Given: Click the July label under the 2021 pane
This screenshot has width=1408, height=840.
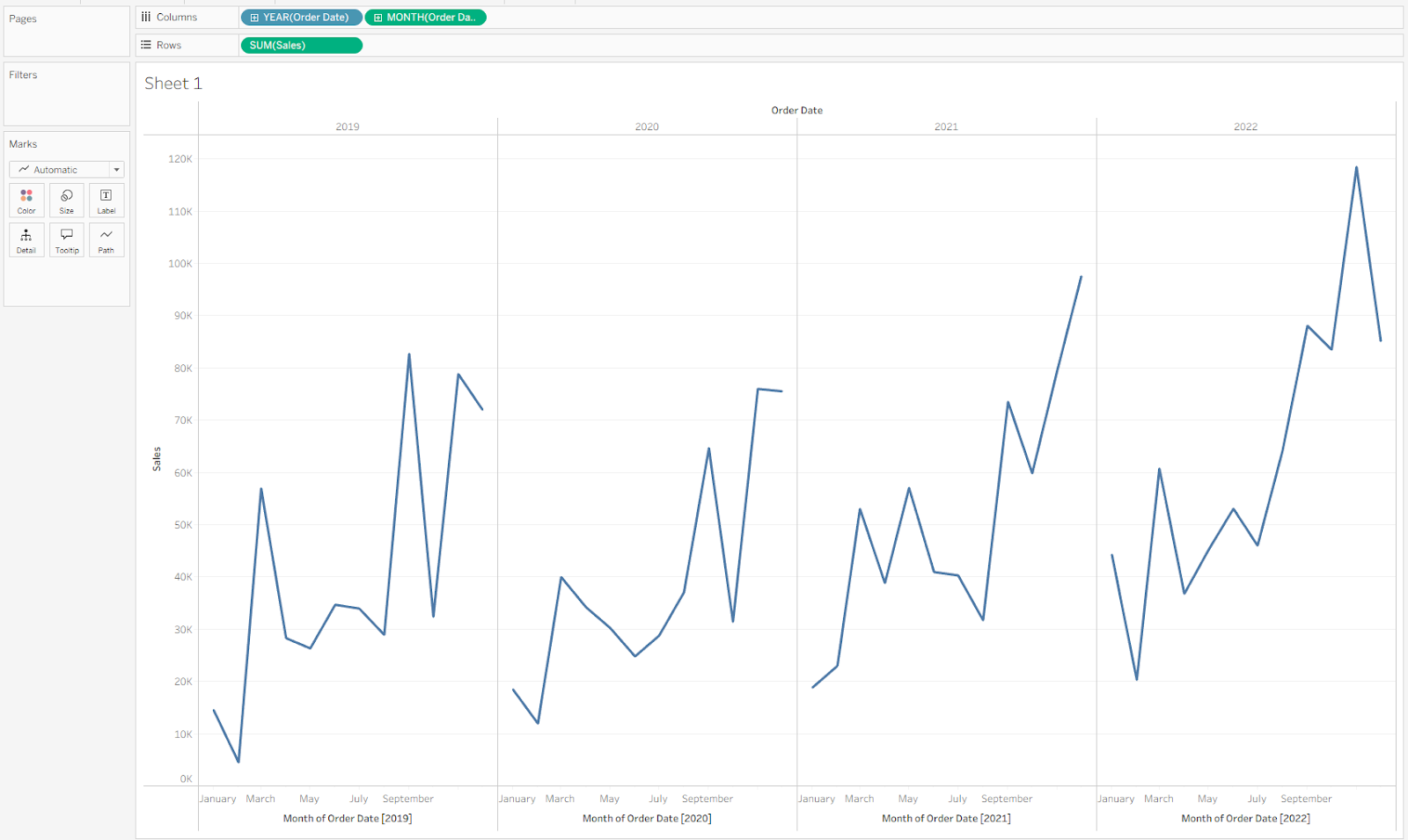Looking at the screenshot, I should (957, 799).
